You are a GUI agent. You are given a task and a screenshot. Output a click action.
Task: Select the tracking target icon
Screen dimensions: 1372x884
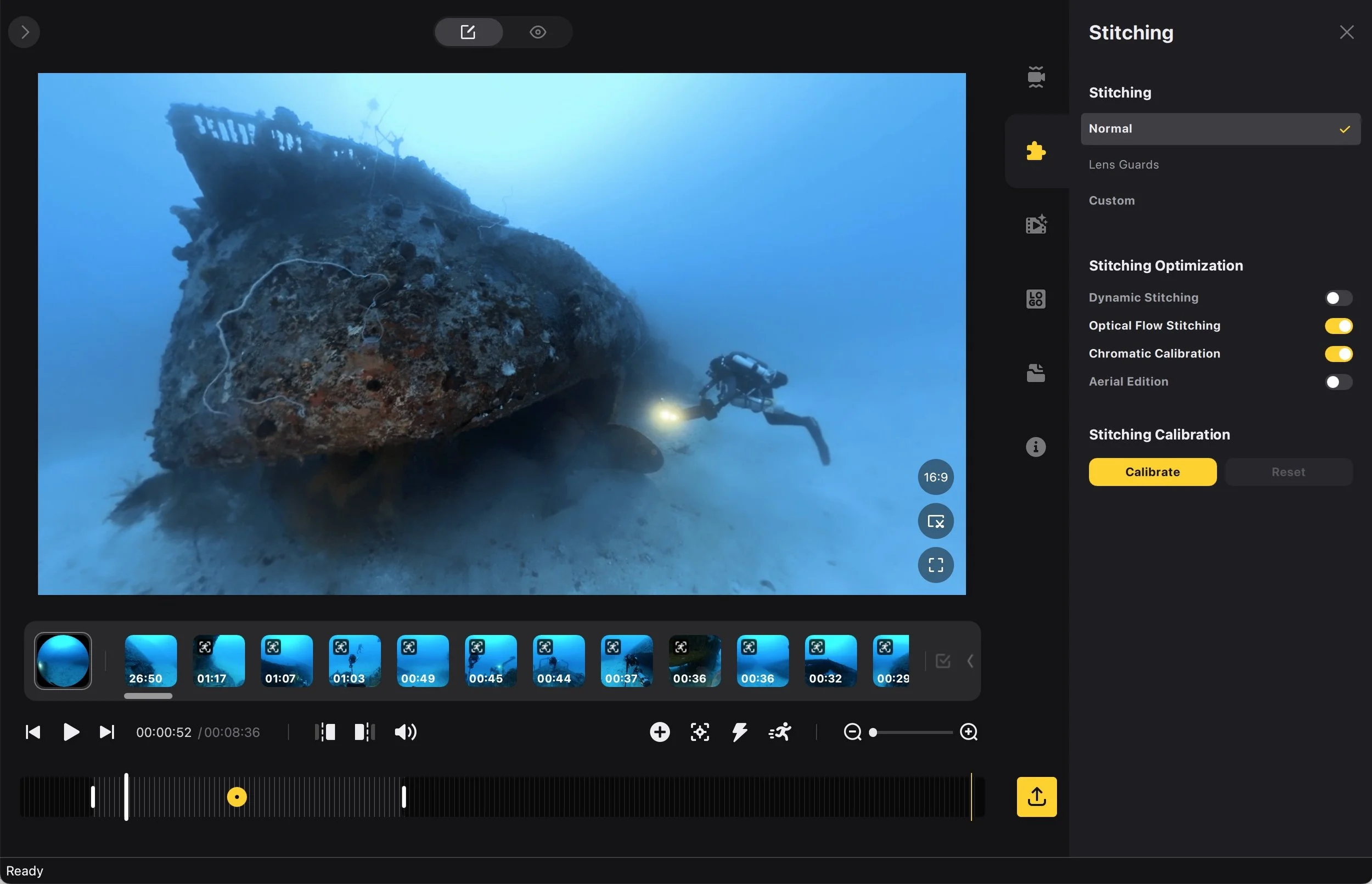click(699, 732)
